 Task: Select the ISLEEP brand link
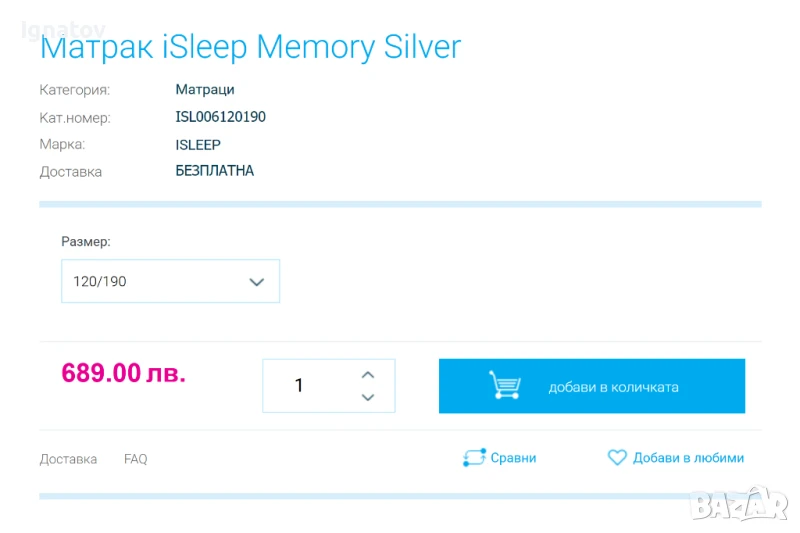198,145
